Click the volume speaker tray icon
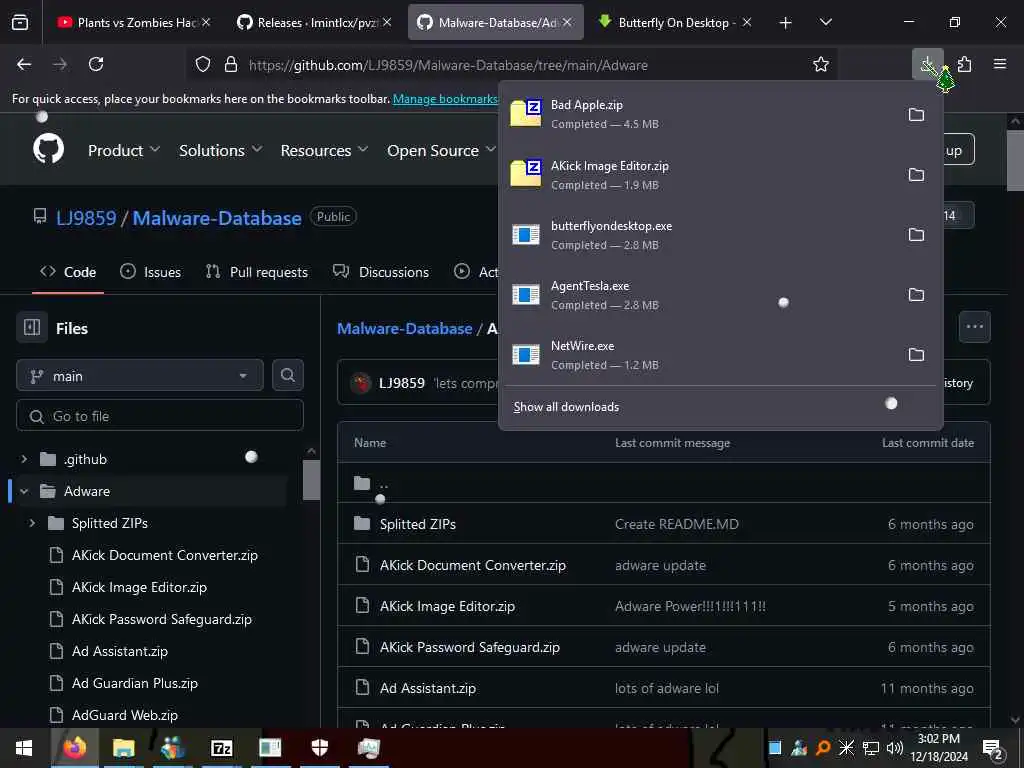 [x=894, y=748]
